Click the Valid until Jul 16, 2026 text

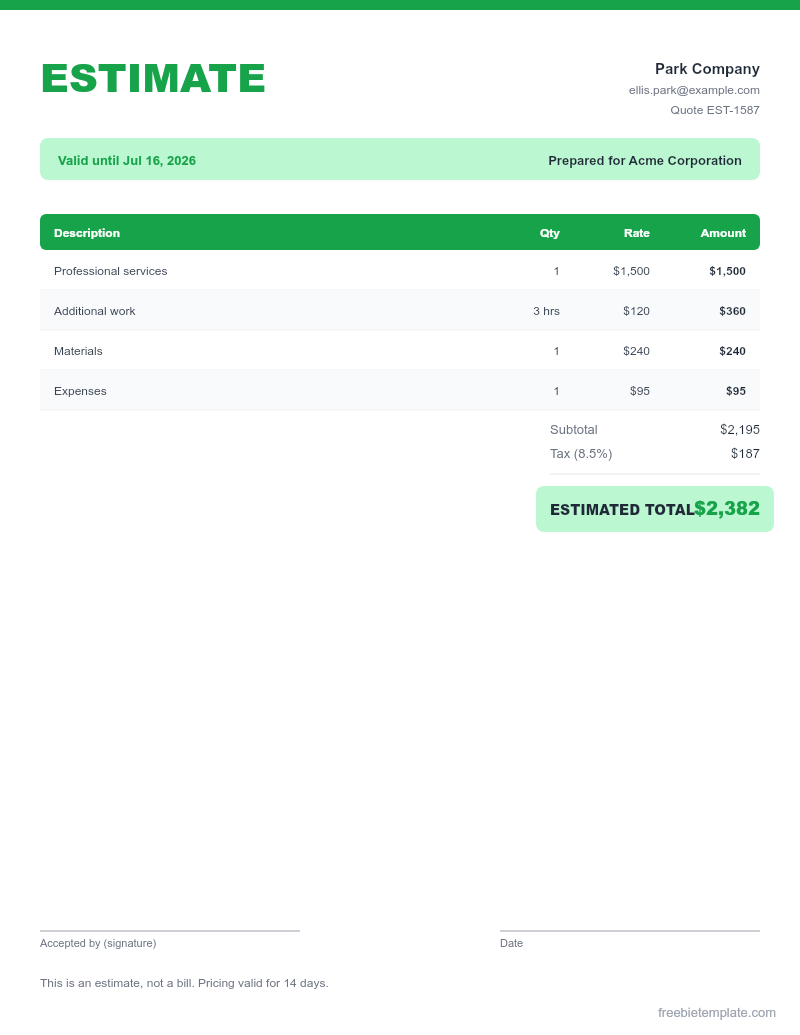[127, 160]
